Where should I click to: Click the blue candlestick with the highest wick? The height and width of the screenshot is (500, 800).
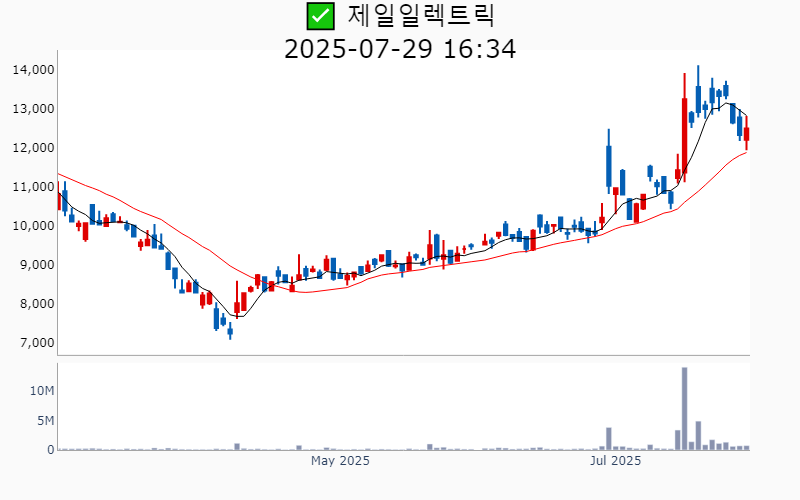click(698, 91)
